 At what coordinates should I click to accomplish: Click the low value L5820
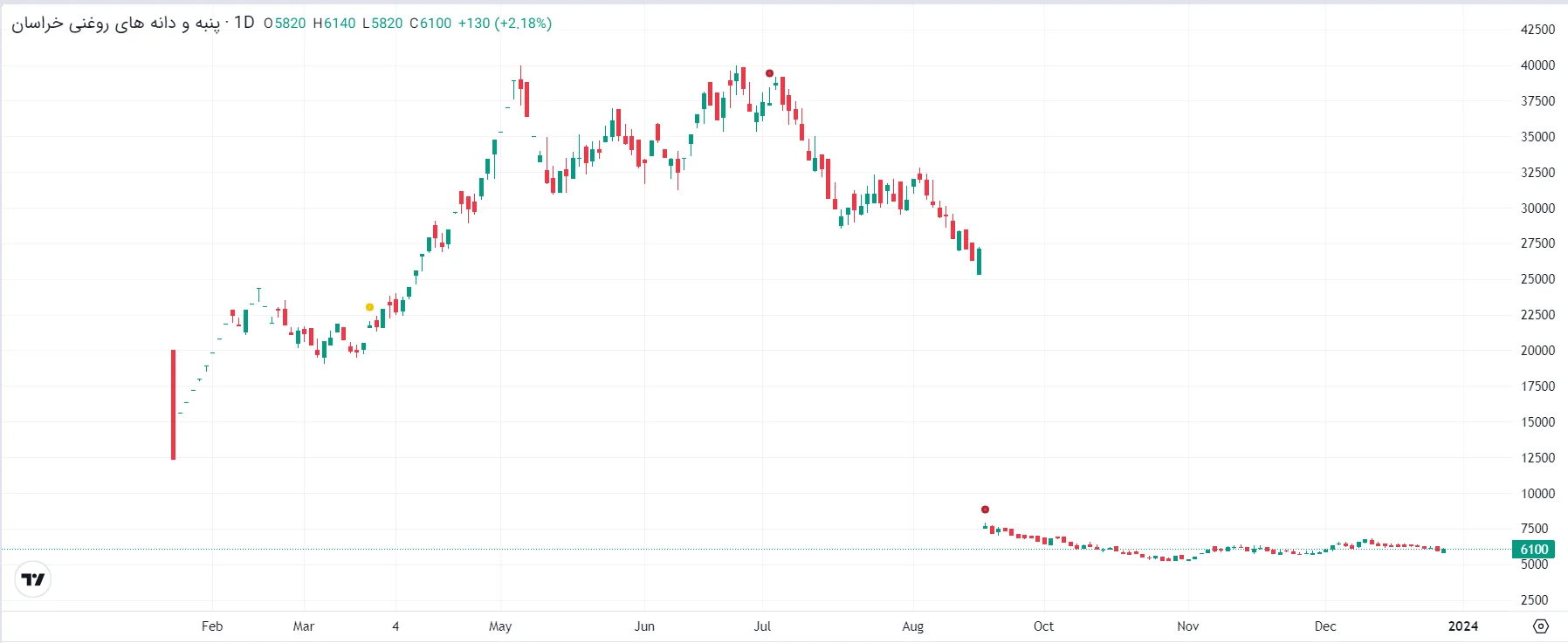[382, 24]
